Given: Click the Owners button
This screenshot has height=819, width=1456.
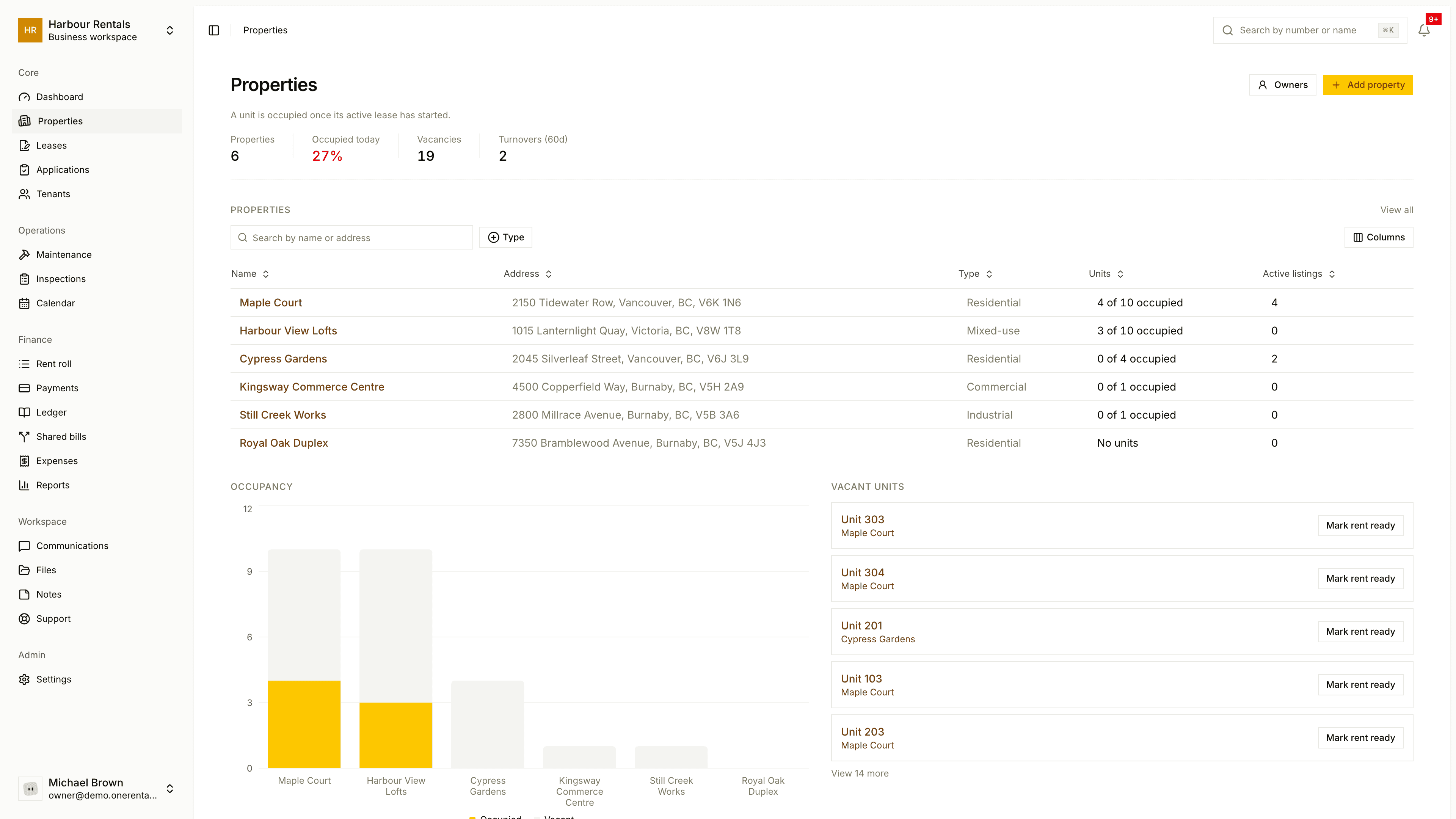Looking at the screenshot, I should (x=1282, y=85).
